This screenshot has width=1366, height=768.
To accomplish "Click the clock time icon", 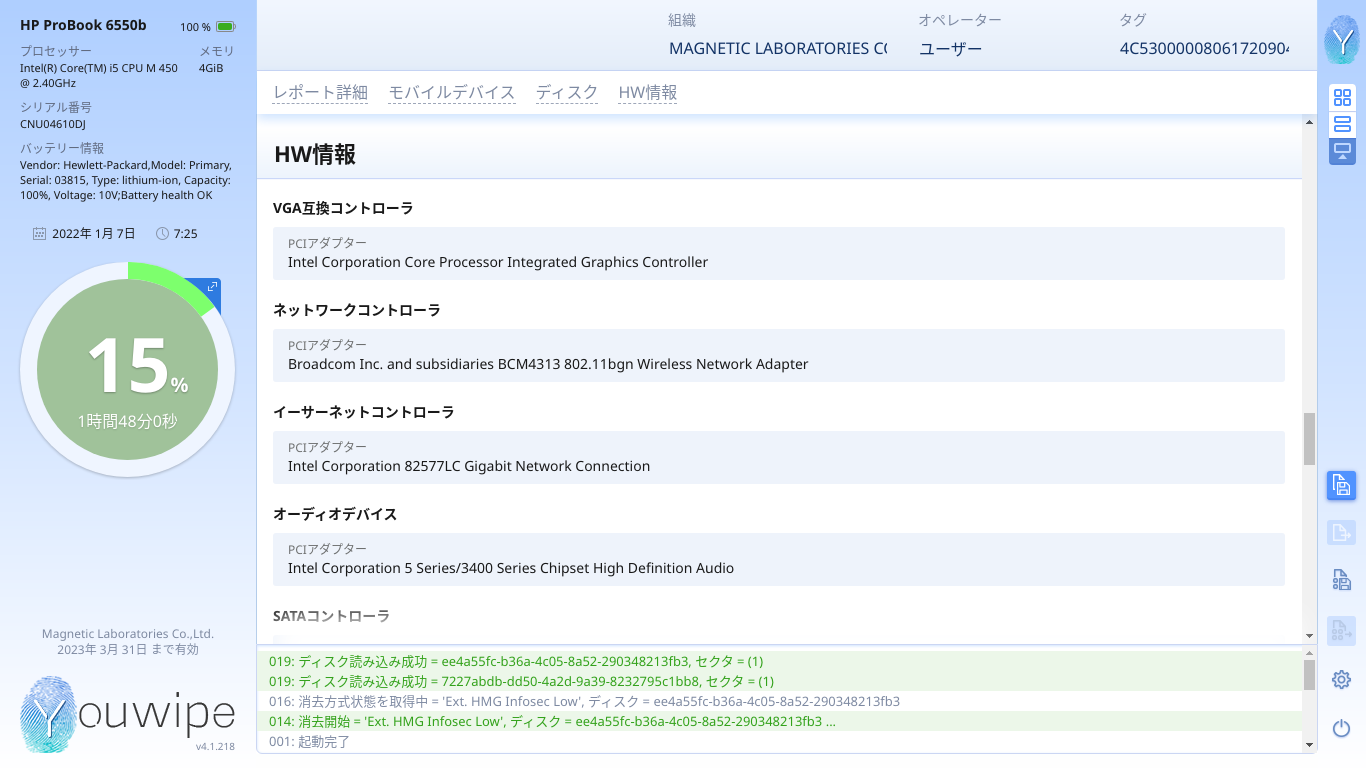I will 162,234.
